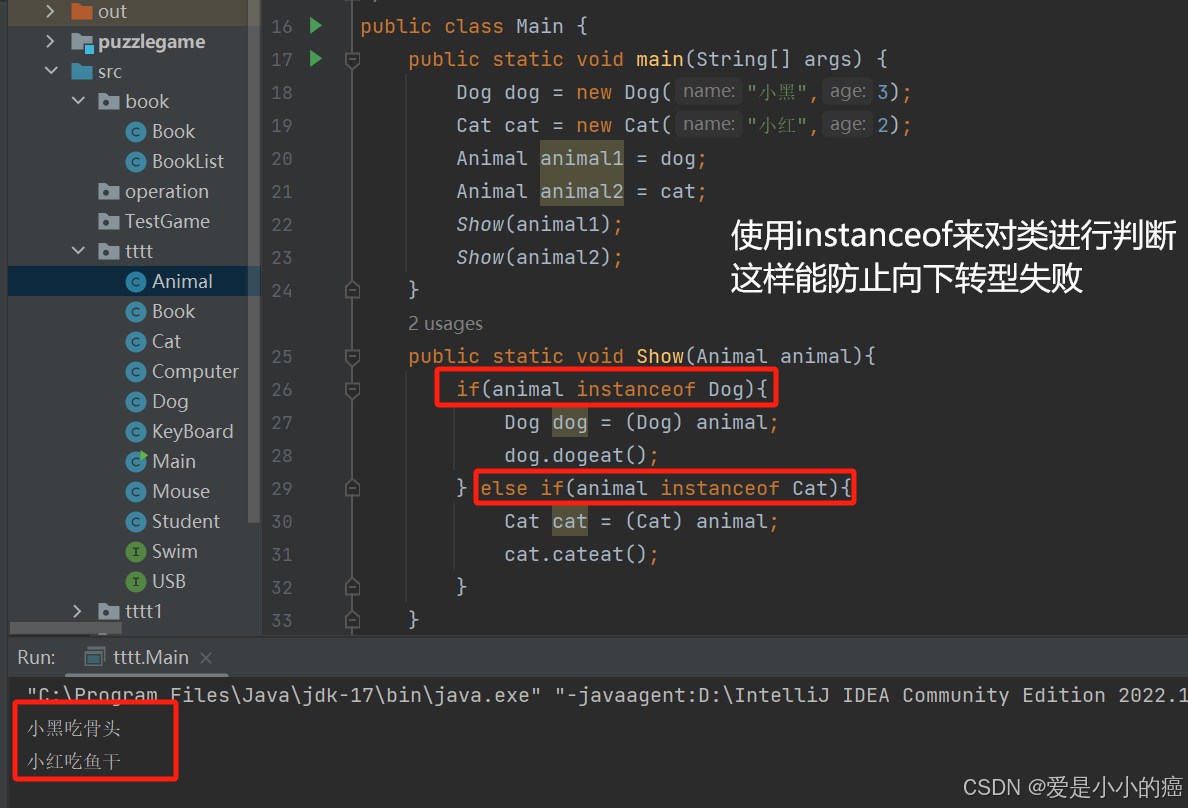The image size is (1188, 808).
Task: Open BookList class file icon
Action: click(135, 161)
